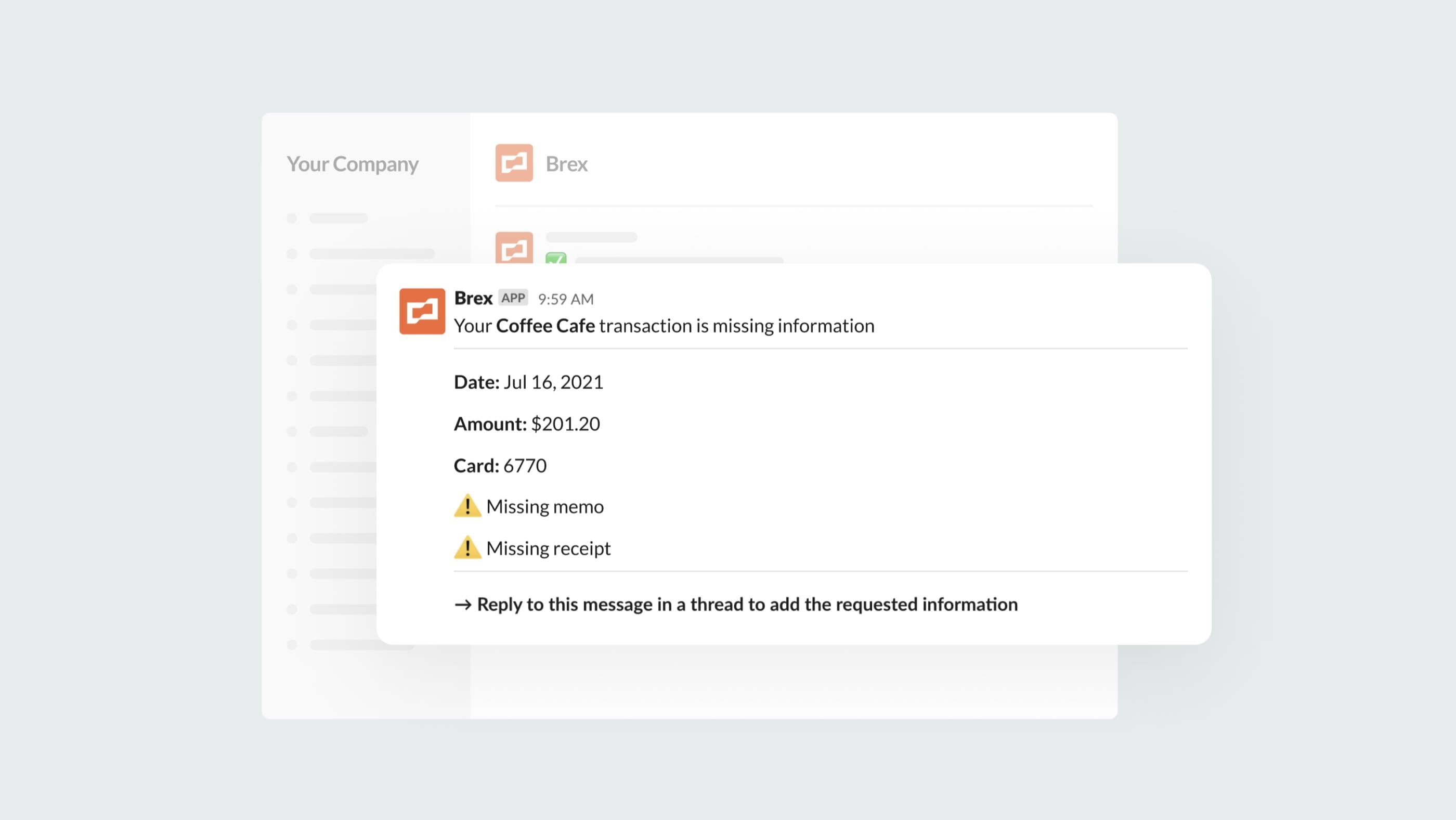Collapse the Brex conversation header

click(x=567, y=164)
